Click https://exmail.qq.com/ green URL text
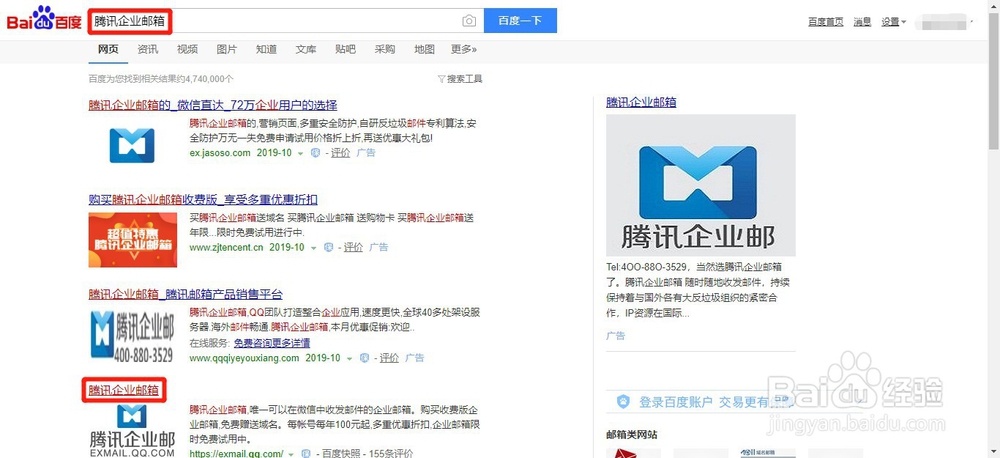The height and width of the screenshot is (458, 1000). [237, 454]
